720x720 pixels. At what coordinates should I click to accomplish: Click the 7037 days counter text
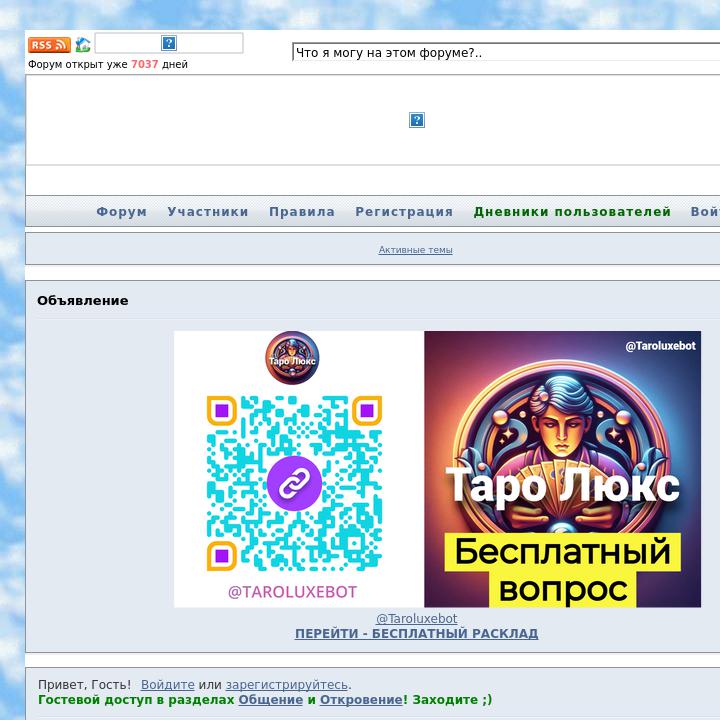click(145, 64)
